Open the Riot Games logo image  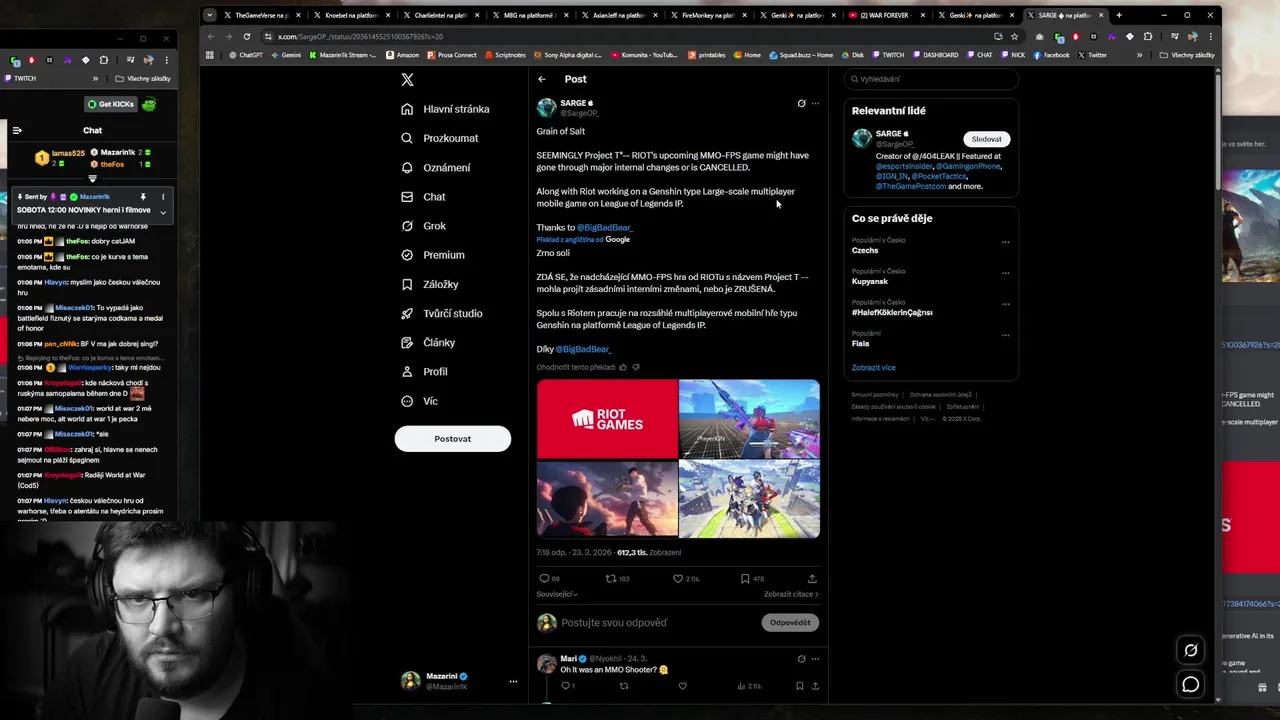607,418
